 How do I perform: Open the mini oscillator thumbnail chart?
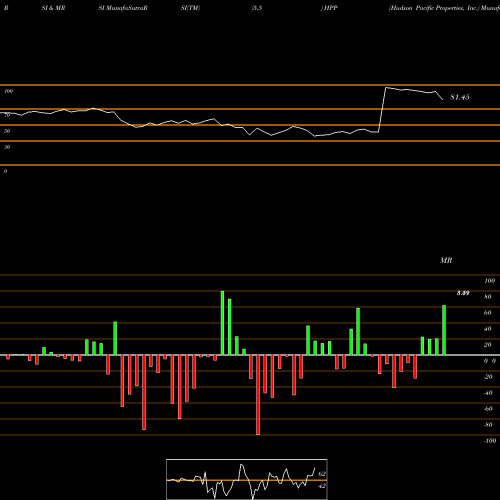[247, 479]
